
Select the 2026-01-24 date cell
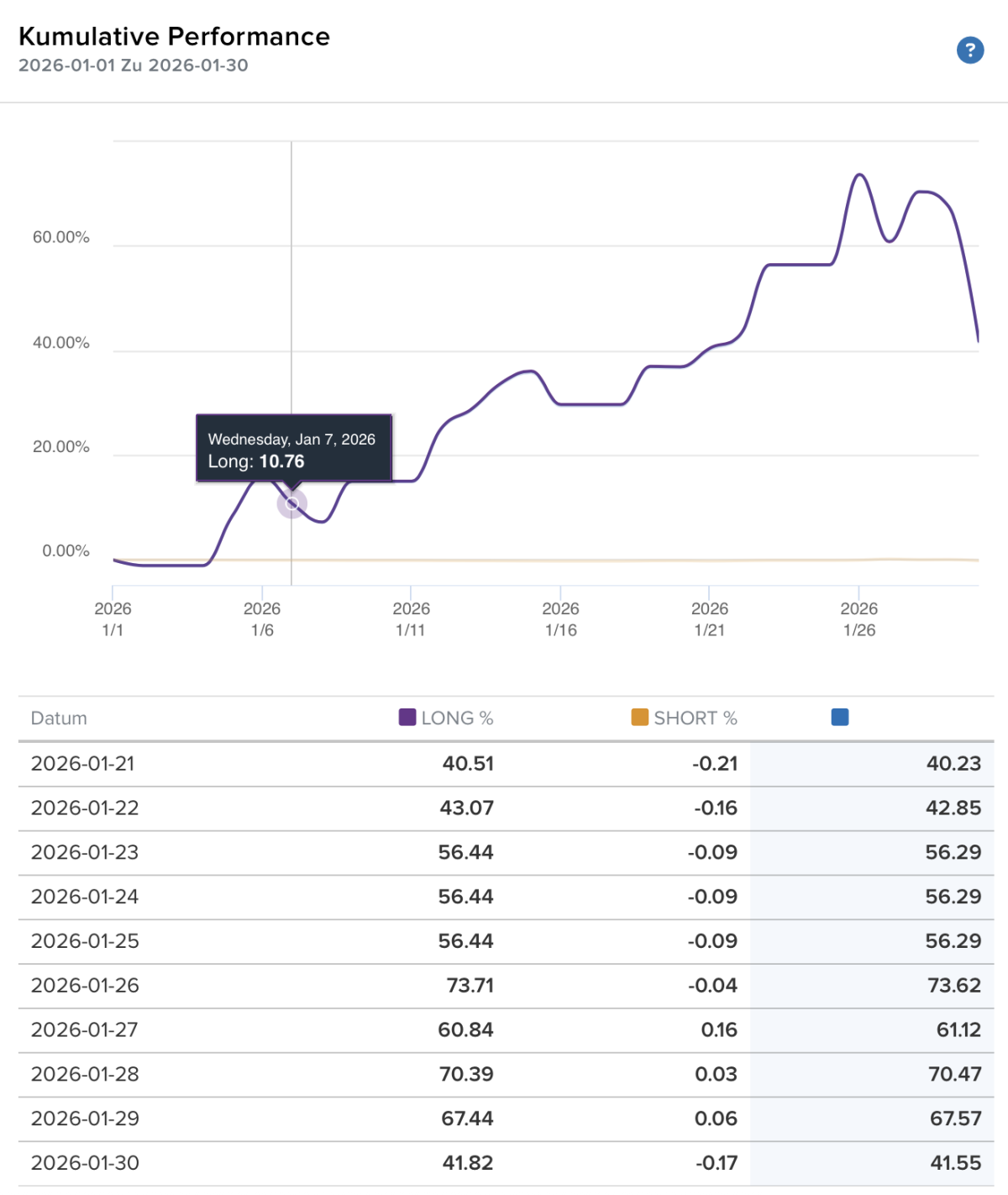[x=85, y=898]
